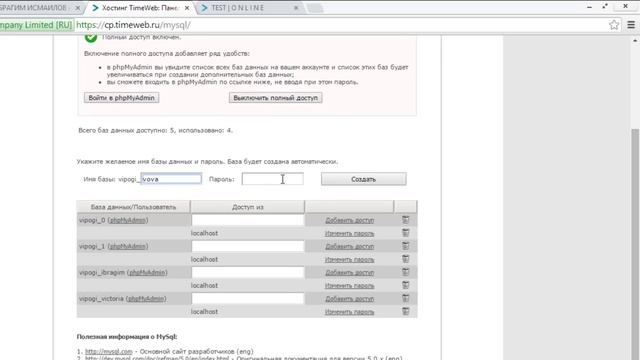Viewport: 640px width, 360px height.
Task: Switch to the TEST | ONLINE tab
Action: 250,8
